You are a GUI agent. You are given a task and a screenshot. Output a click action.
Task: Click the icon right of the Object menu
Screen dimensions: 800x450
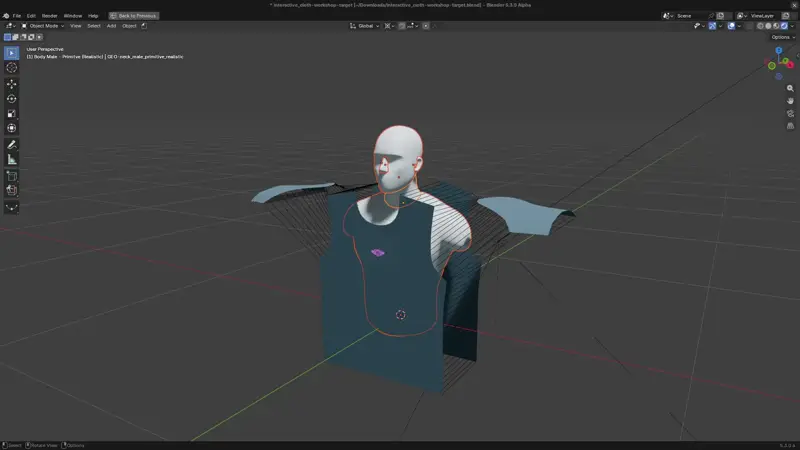144,26
